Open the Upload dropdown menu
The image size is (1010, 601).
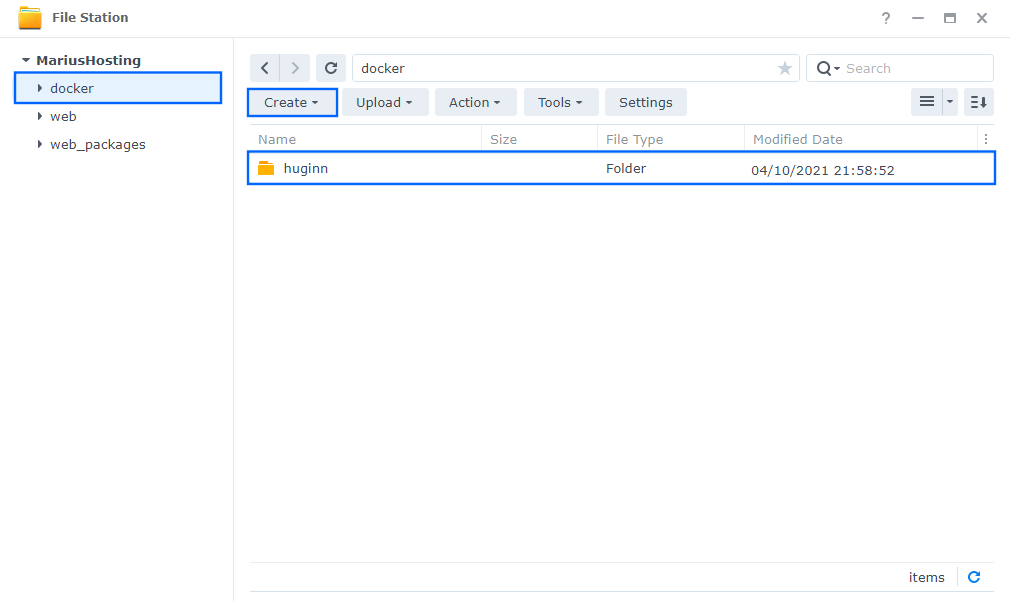[385, 102]
